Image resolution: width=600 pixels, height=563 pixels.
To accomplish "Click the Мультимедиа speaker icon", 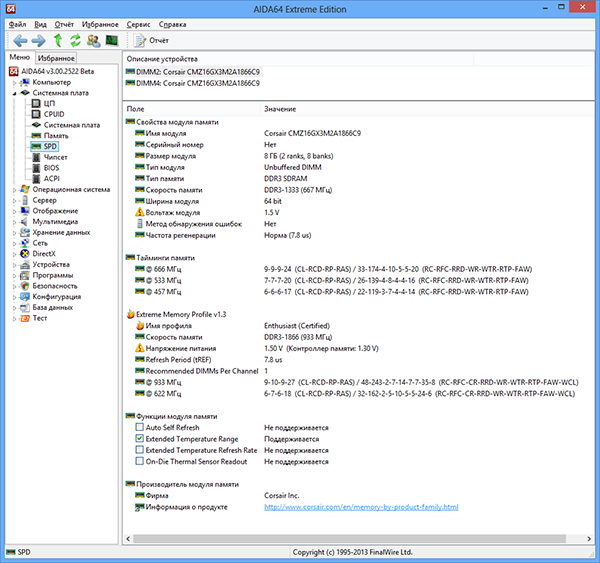I will point(25,222).
